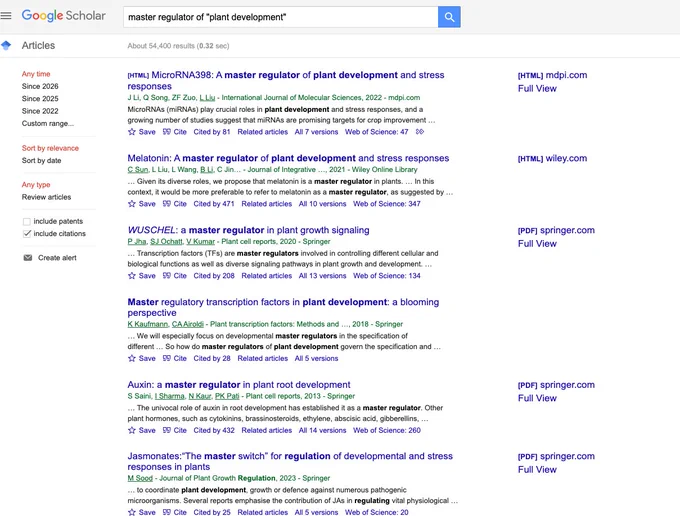Image resolution: width=680 pixels, height=516 pixels.
Task: Select Any time filter
Action: 36,74
